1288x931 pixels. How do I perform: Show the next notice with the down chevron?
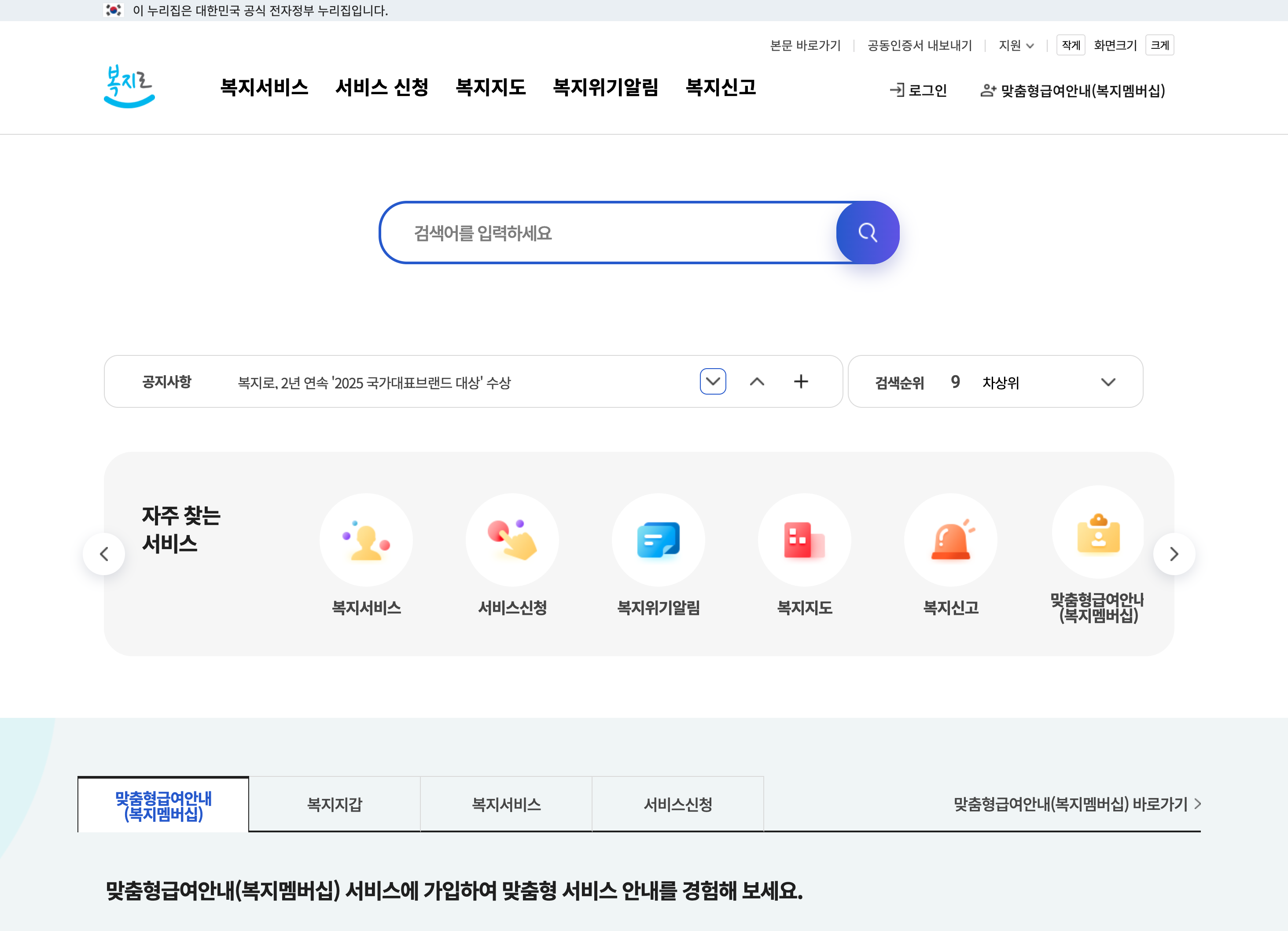[x=713, y=381]
